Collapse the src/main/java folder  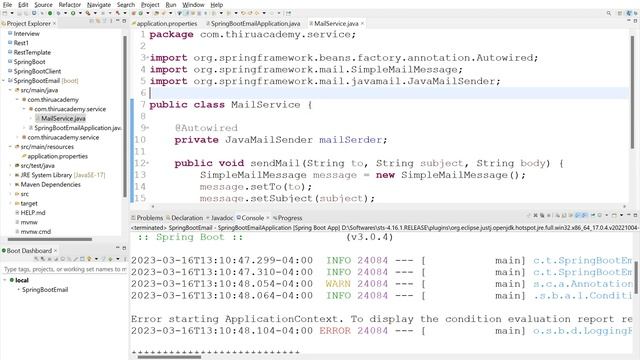(x=11, y=90)
